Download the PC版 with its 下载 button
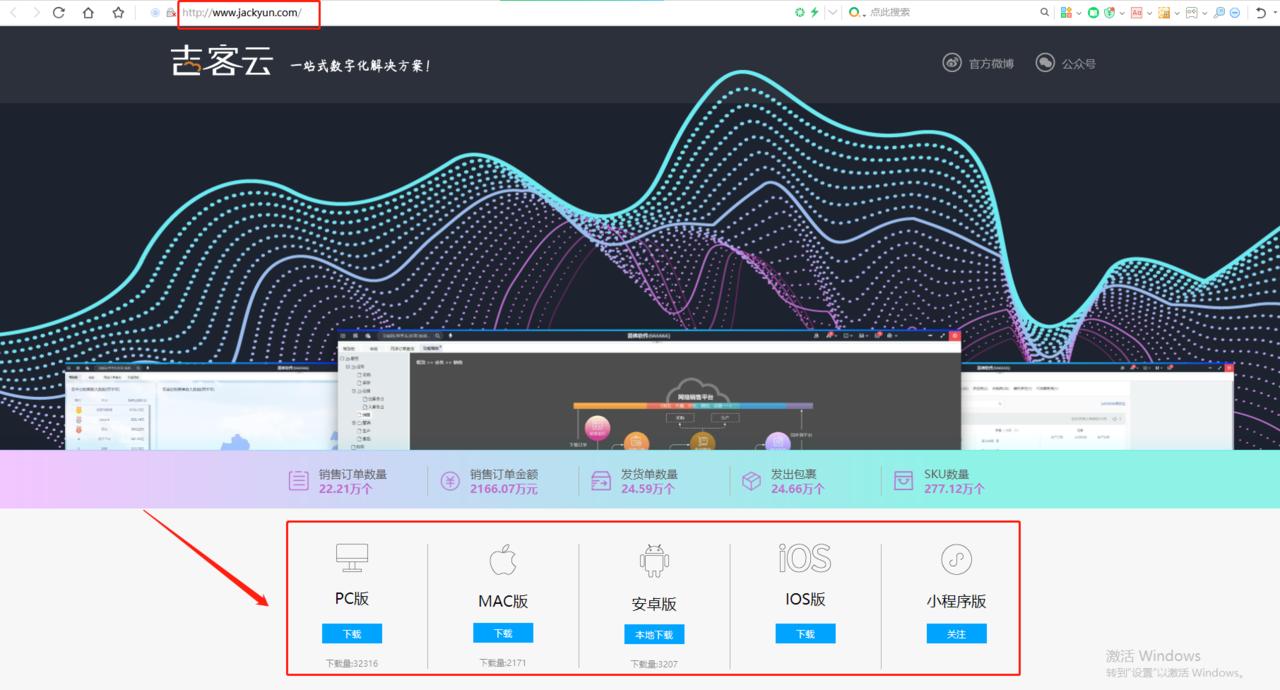 click(x=352, y=634)
